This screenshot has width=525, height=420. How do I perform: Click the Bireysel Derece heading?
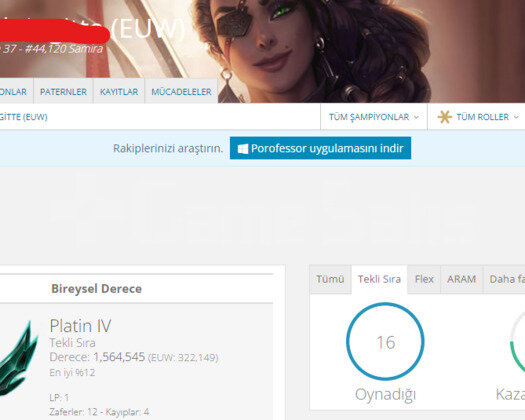point(96,289)
